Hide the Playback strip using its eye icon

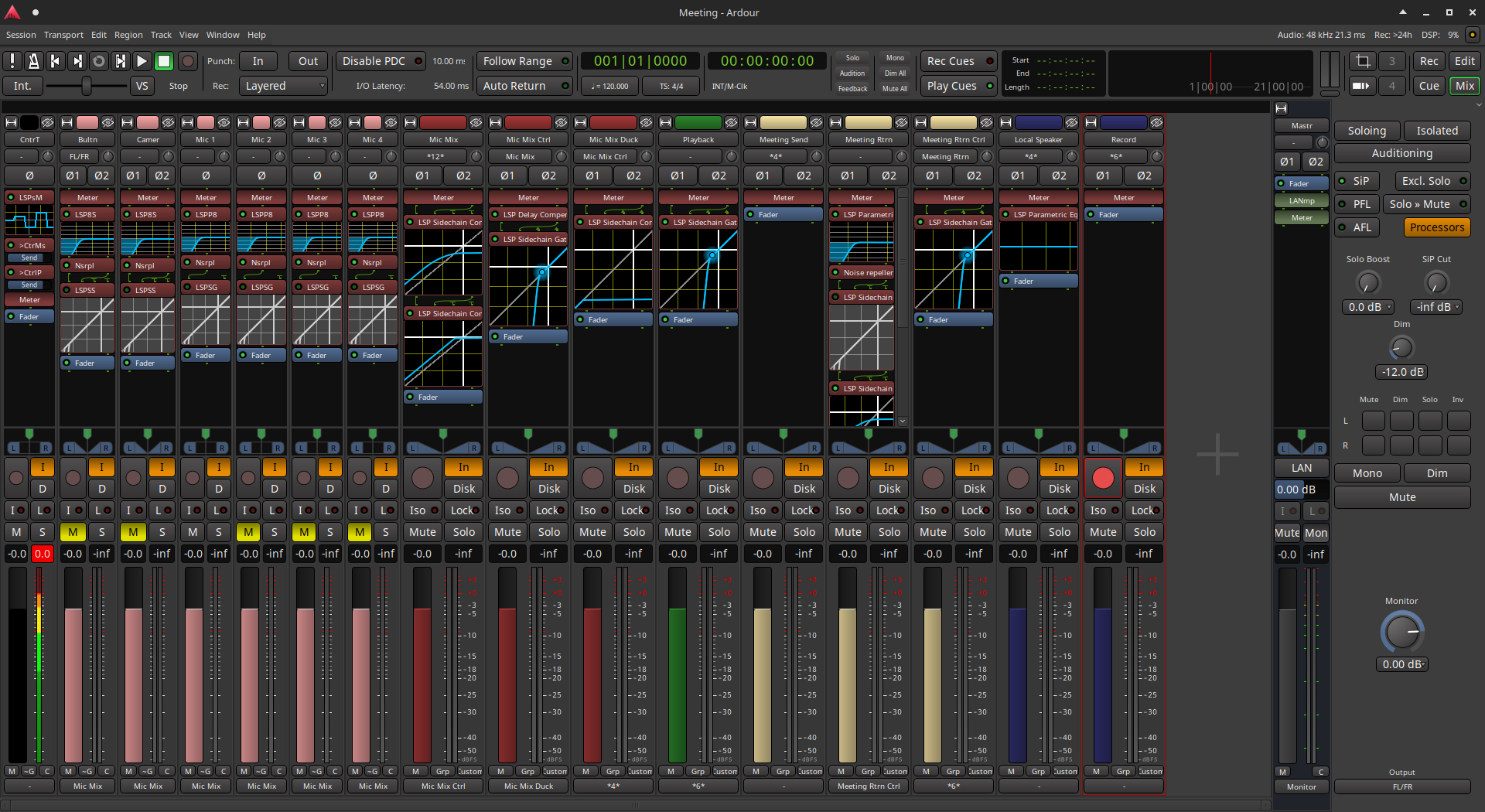731,122
